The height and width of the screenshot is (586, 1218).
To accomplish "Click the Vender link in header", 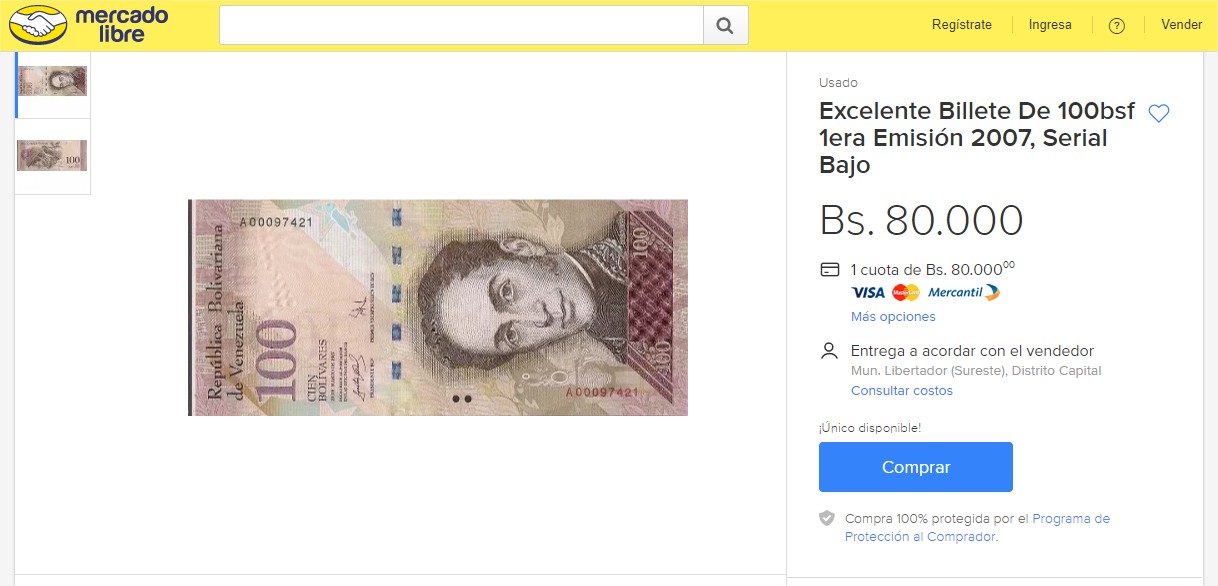I will click(1181, 25).
